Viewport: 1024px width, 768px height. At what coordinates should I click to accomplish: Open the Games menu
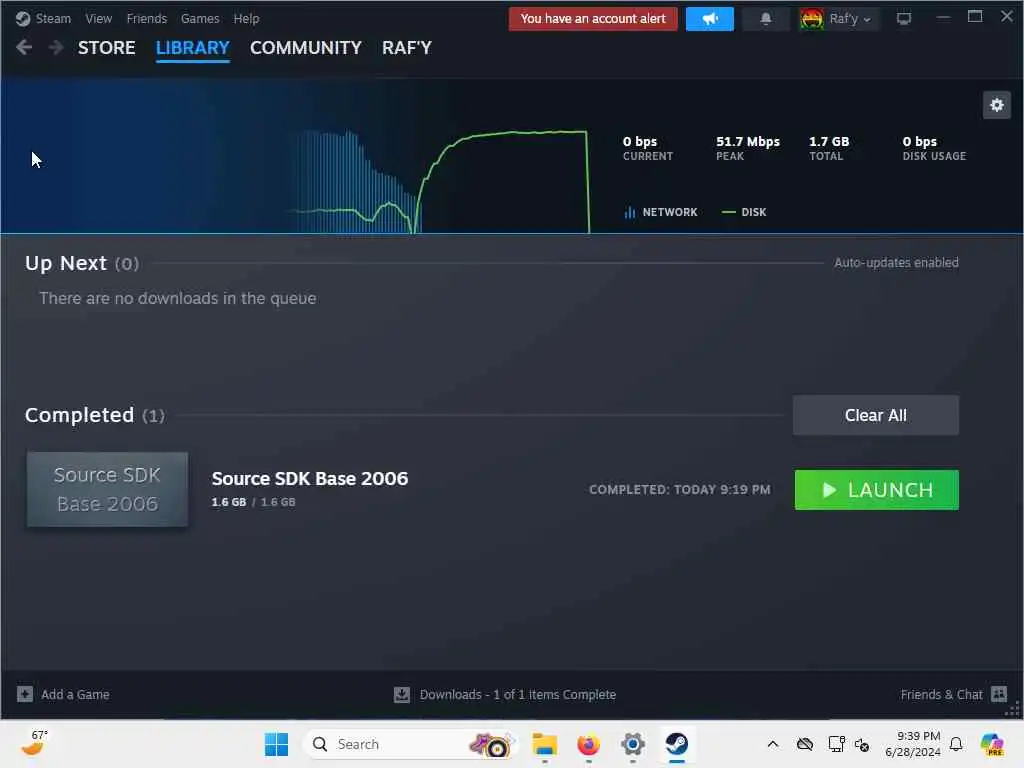(200, 18)
